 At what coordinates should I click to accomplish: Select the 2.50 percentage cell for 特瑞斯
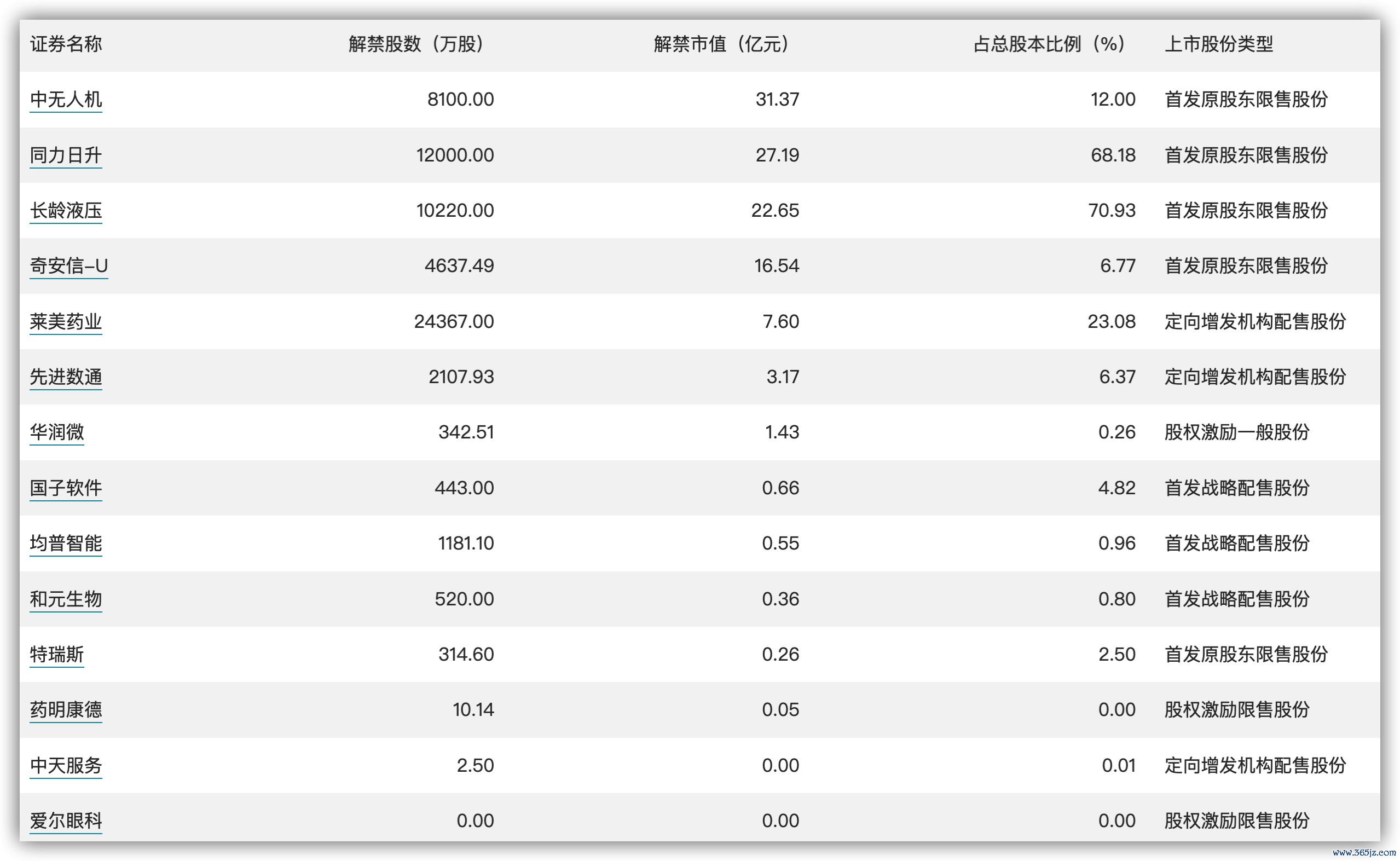(1117, 654)
